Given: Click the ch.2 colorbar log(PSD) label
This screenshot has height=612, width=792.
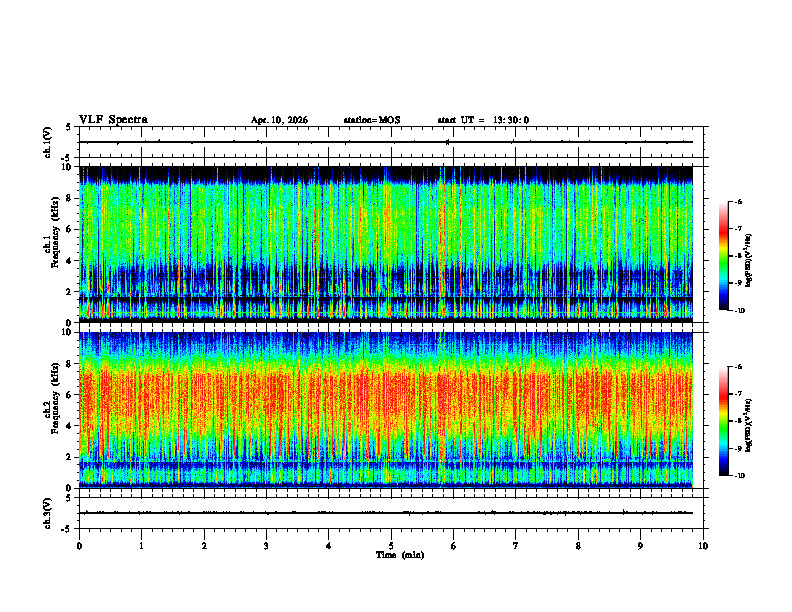Looking at the screenshot, I should [x=749, y=426].
